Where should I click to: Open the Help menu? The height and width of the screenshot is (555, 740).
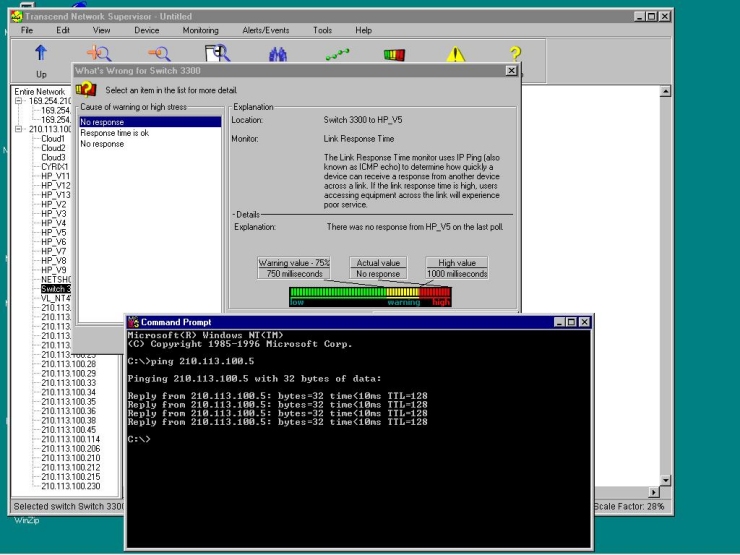[363, 30]
